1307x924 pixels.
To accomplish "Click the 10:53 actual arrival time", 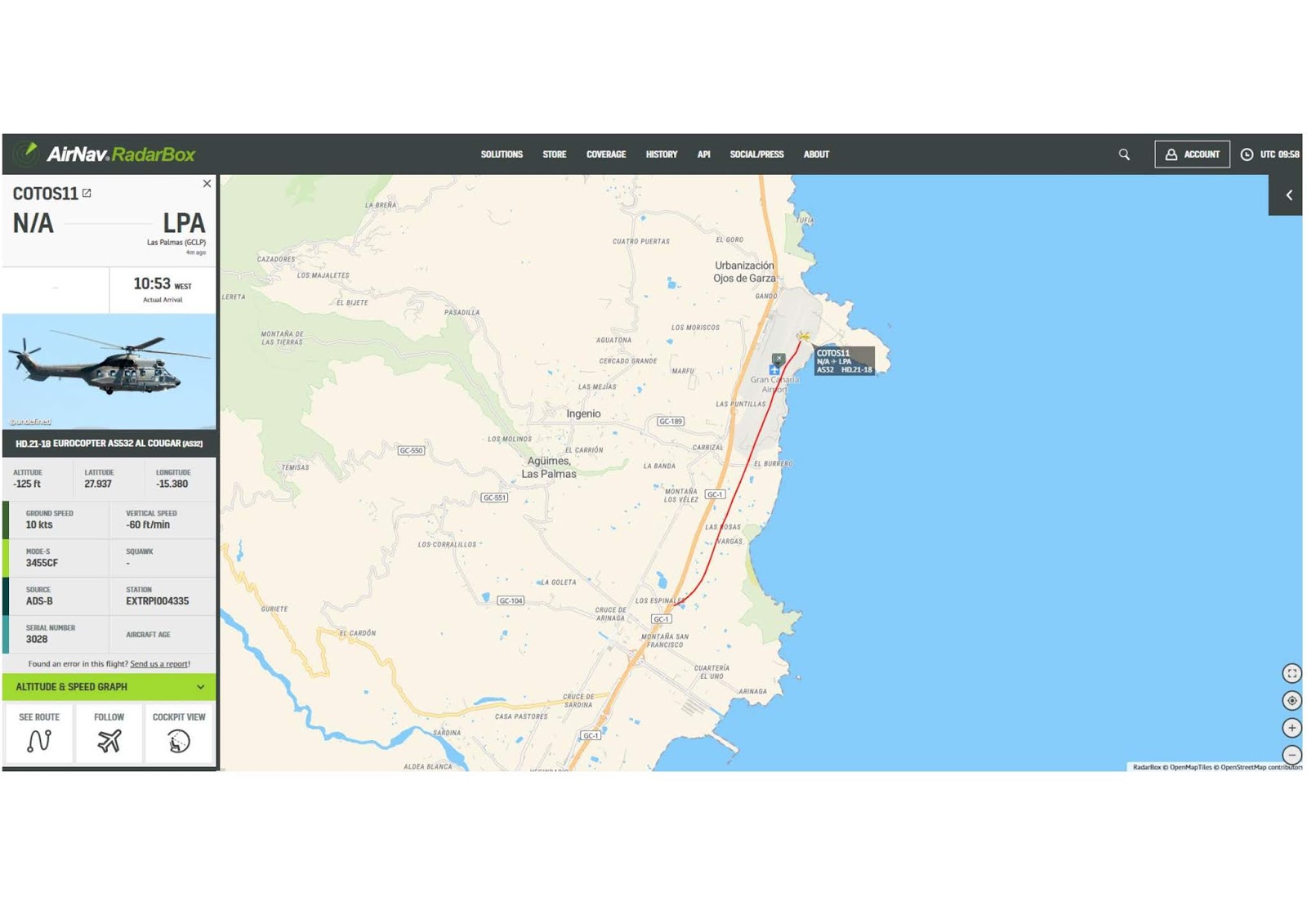I will pyautogui.click(x=152, y=283).
